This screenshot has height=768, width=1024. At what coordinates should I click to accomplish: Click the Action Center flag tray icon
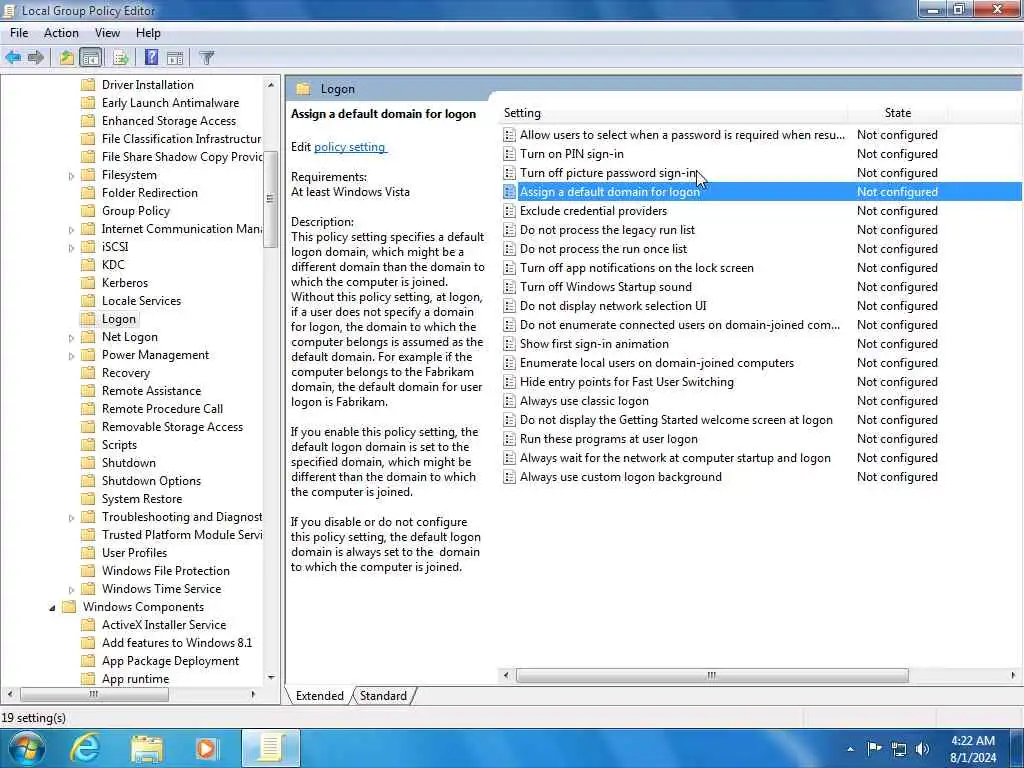click(x=874, y=748)
